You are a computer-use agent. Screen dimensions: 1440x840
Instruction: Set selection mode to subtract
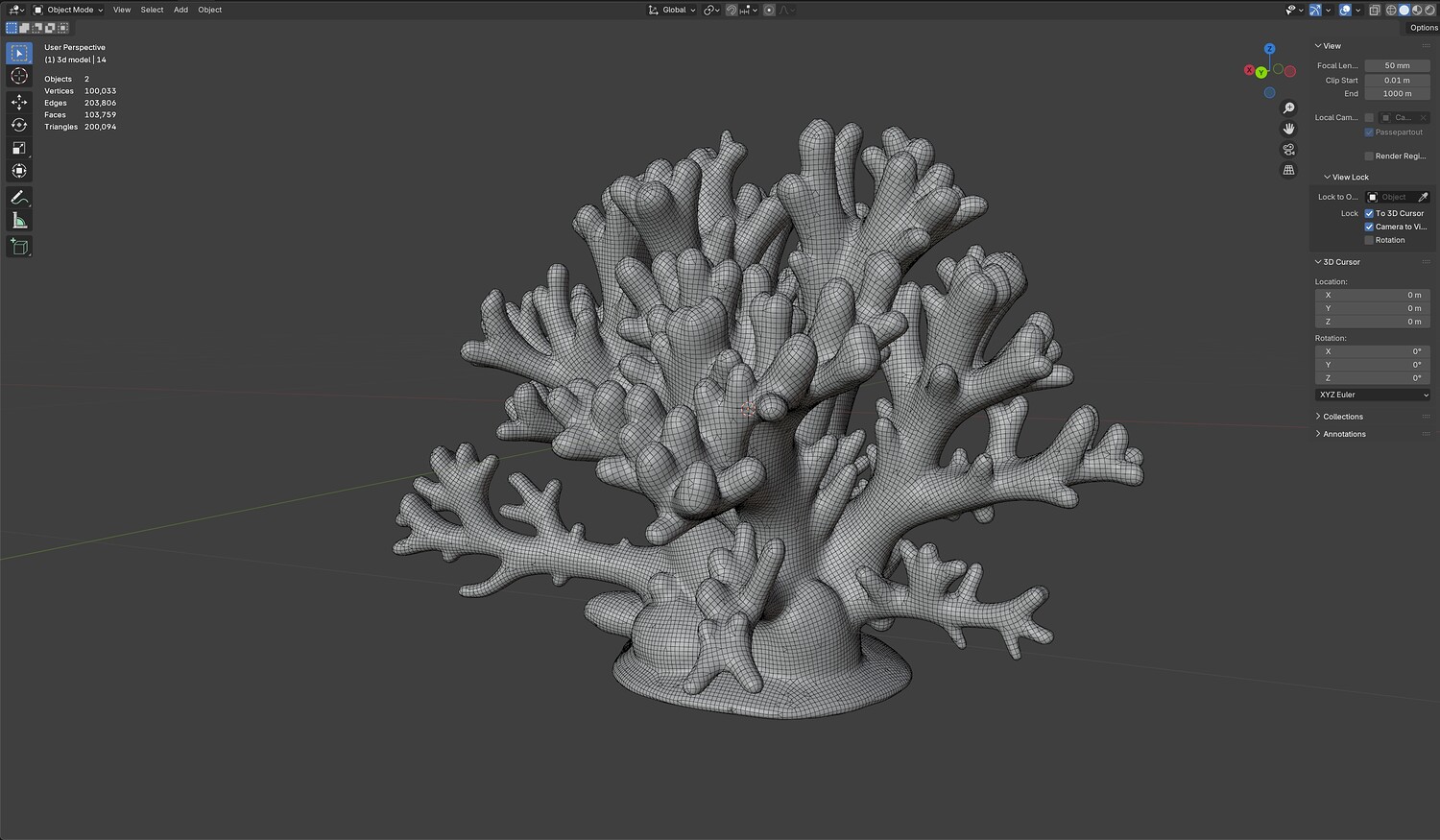click(37, 29)
